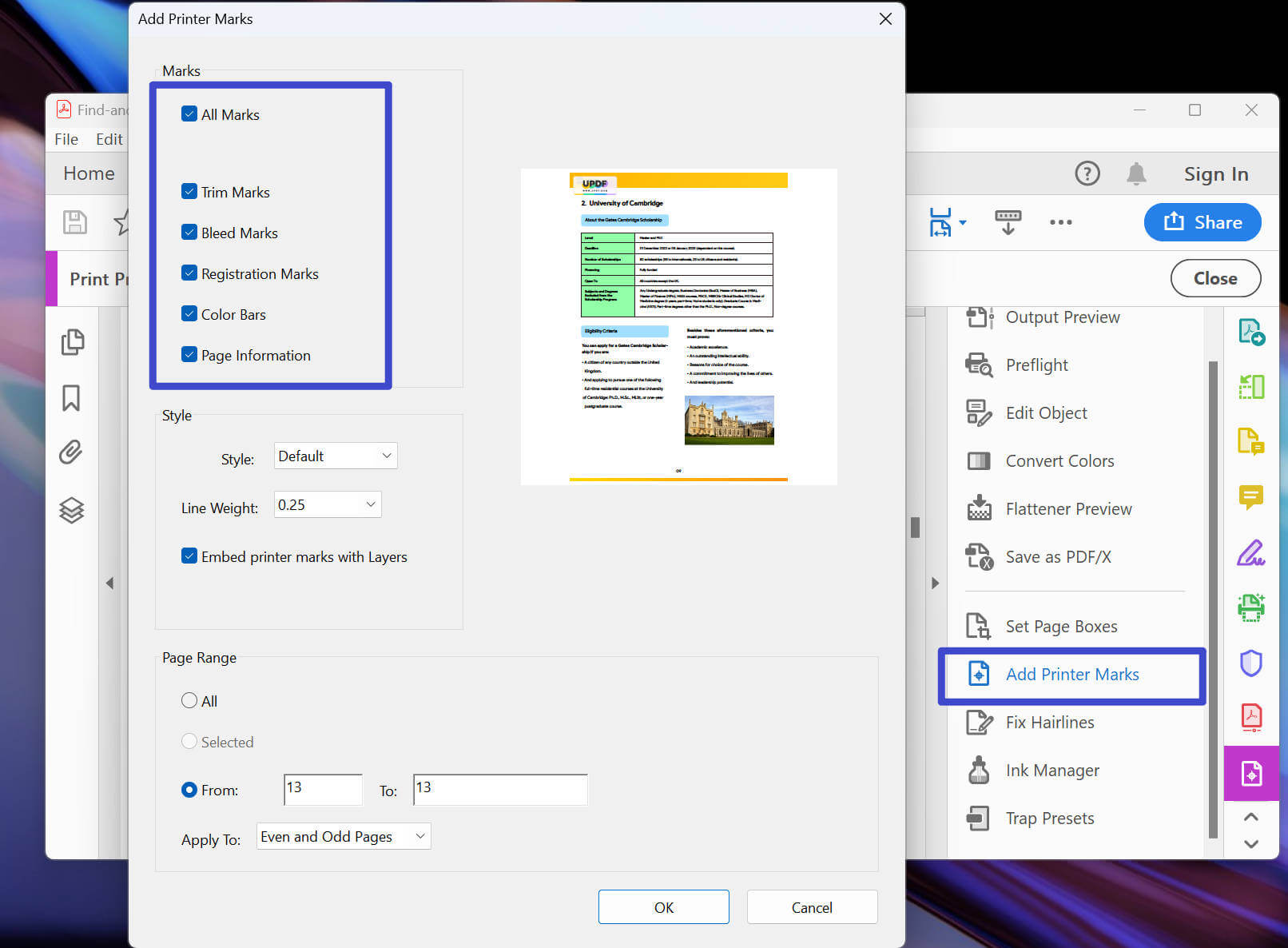Click the OK button

click(663, 906)
